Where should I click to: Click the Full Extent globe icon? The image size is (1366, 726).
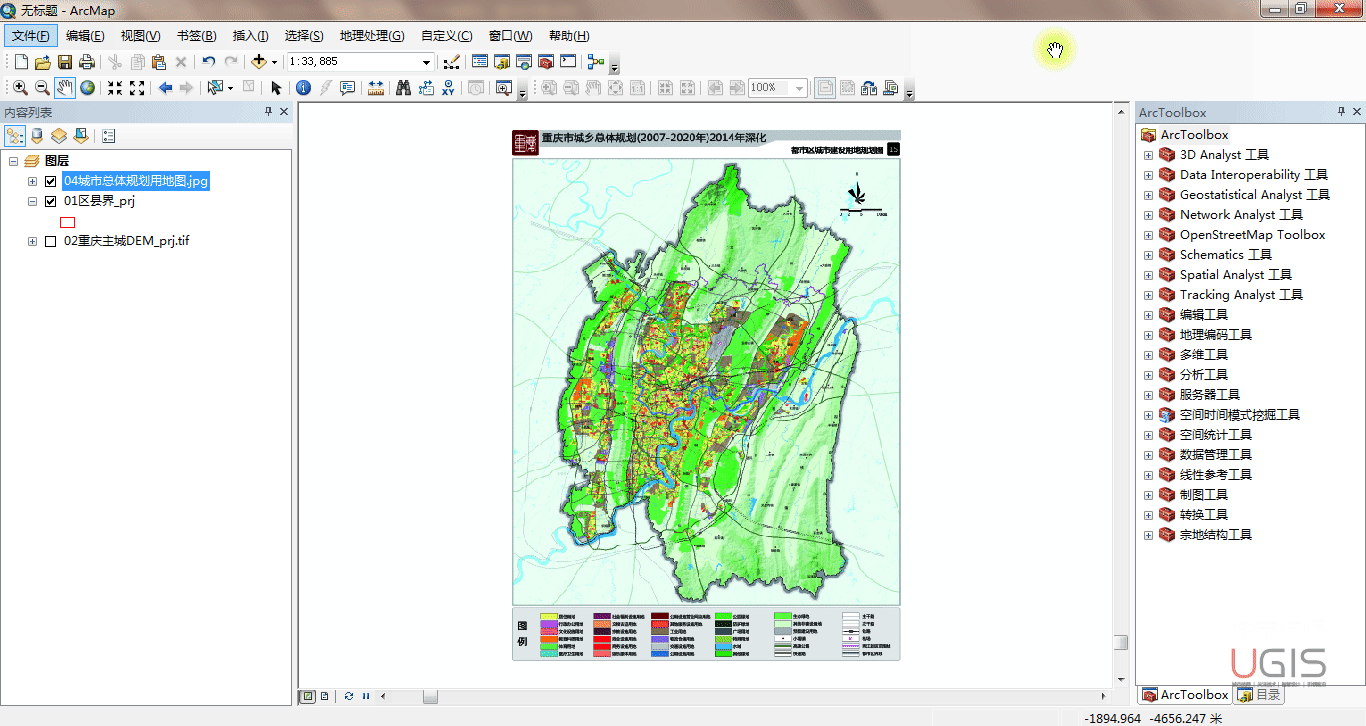[x=88, y=88]
